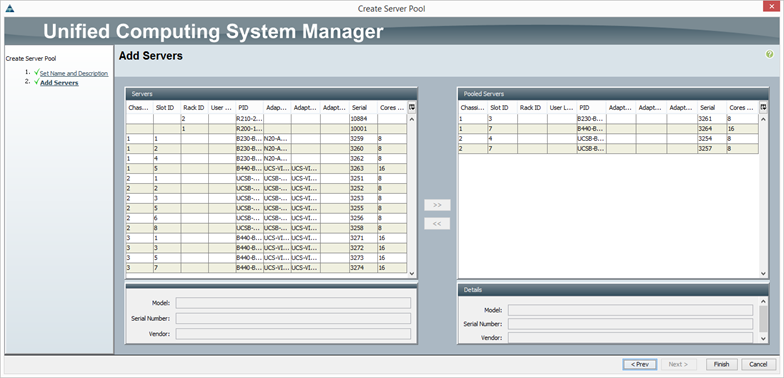Image resolution: width=784 pixels, height=378 pixels.
Task: Sort Servers table by Cores column header
Action: [x=392, y=108]
